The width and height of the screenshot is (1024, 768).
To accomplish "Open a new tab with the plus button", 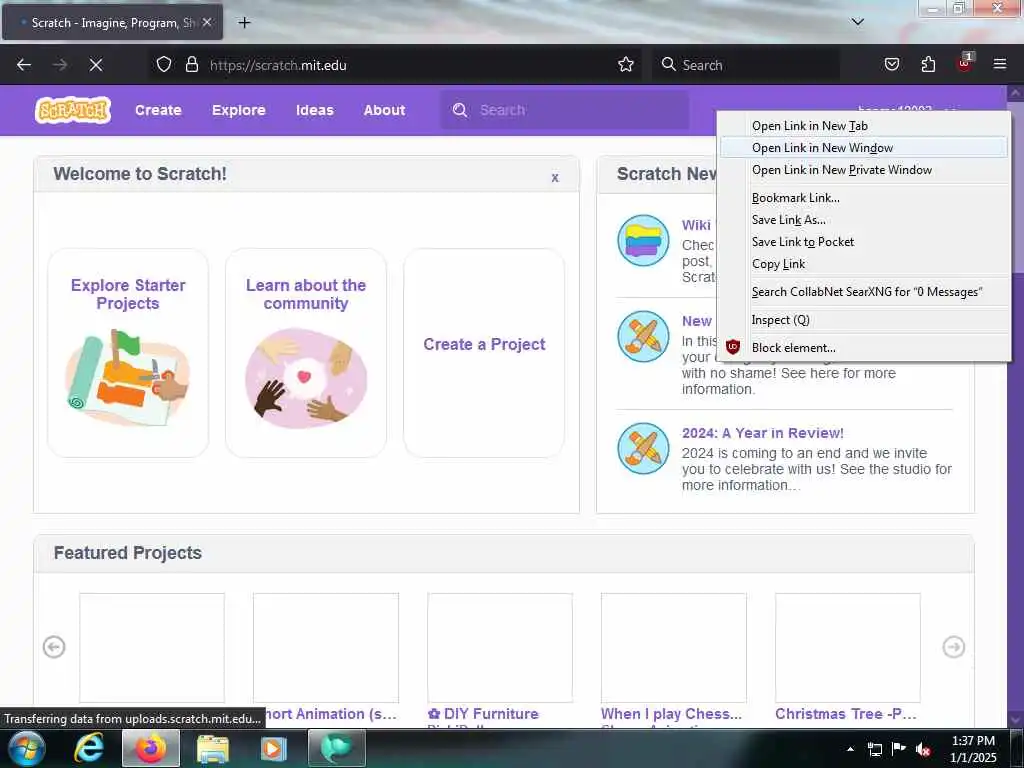I will (x=244, y=23).
